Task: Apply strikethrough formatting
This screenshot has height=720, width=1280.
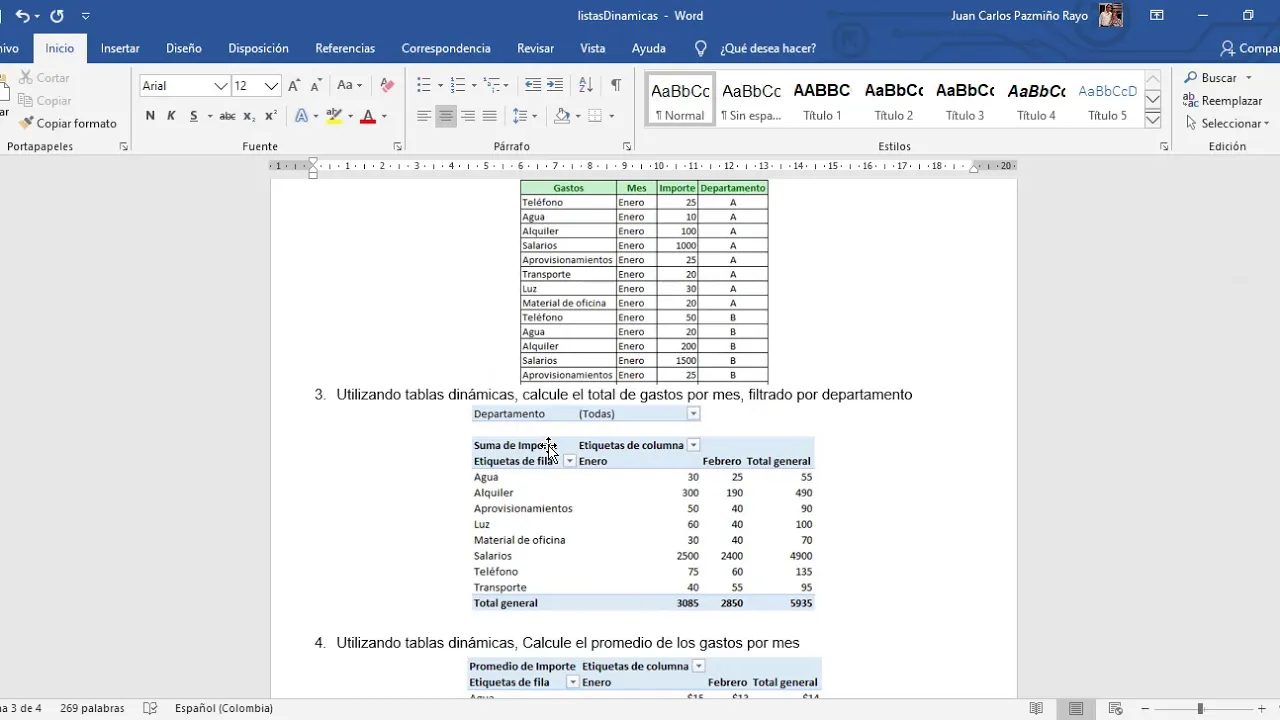Action: 227,116
